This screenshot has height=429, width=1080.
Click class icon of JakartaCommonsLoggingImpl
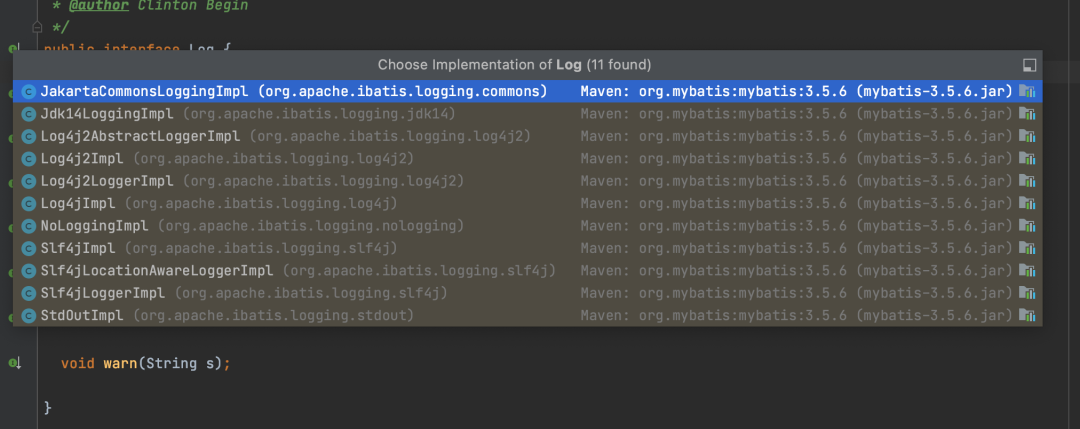click(28, 92)
